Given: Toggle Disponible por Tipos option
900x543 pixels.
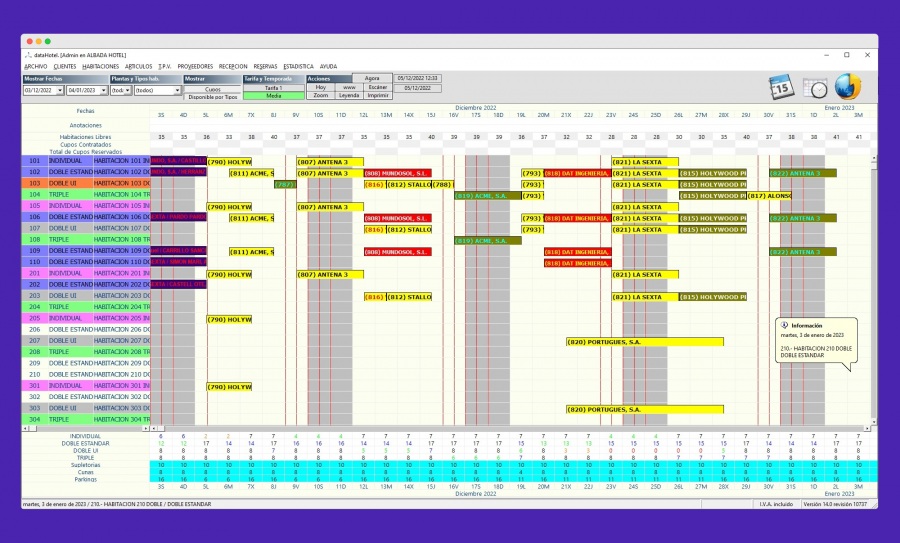Looking at the screenshot, I should point(212,97).
